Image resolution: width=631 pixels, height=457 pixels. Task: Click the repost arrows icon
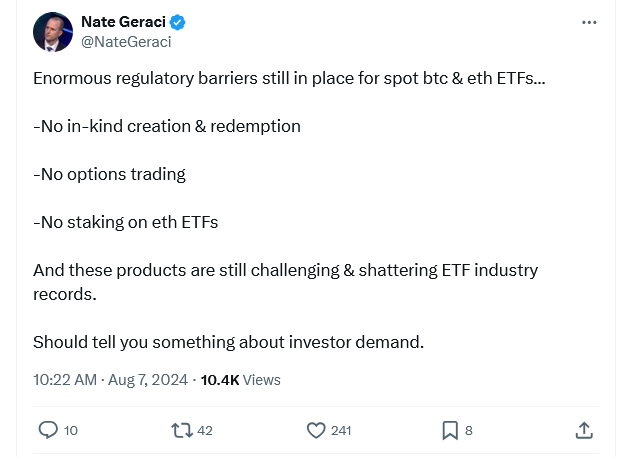(182, 430)
